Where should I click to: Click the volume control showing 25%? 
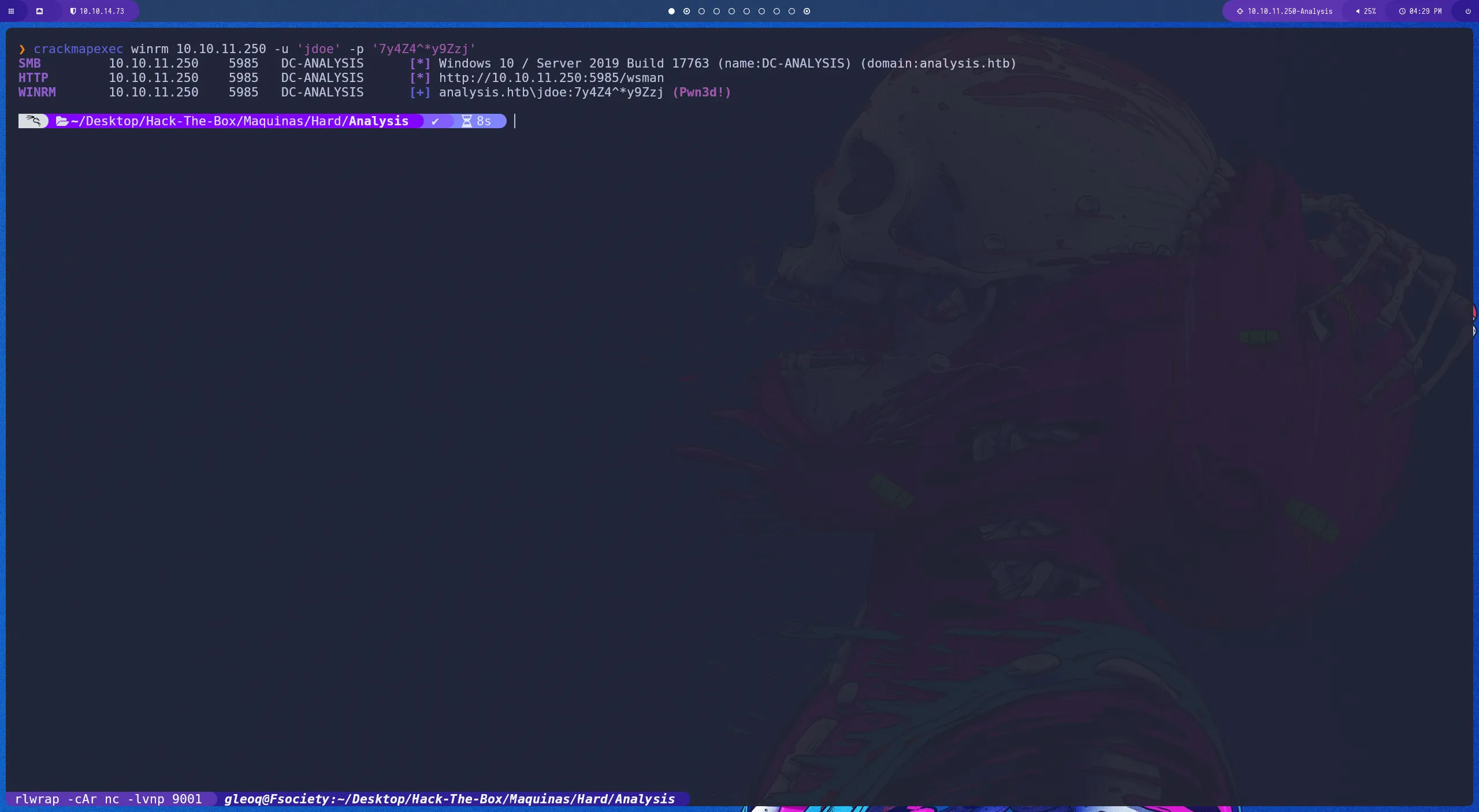pyautogui.click(x=1366, y=11)
